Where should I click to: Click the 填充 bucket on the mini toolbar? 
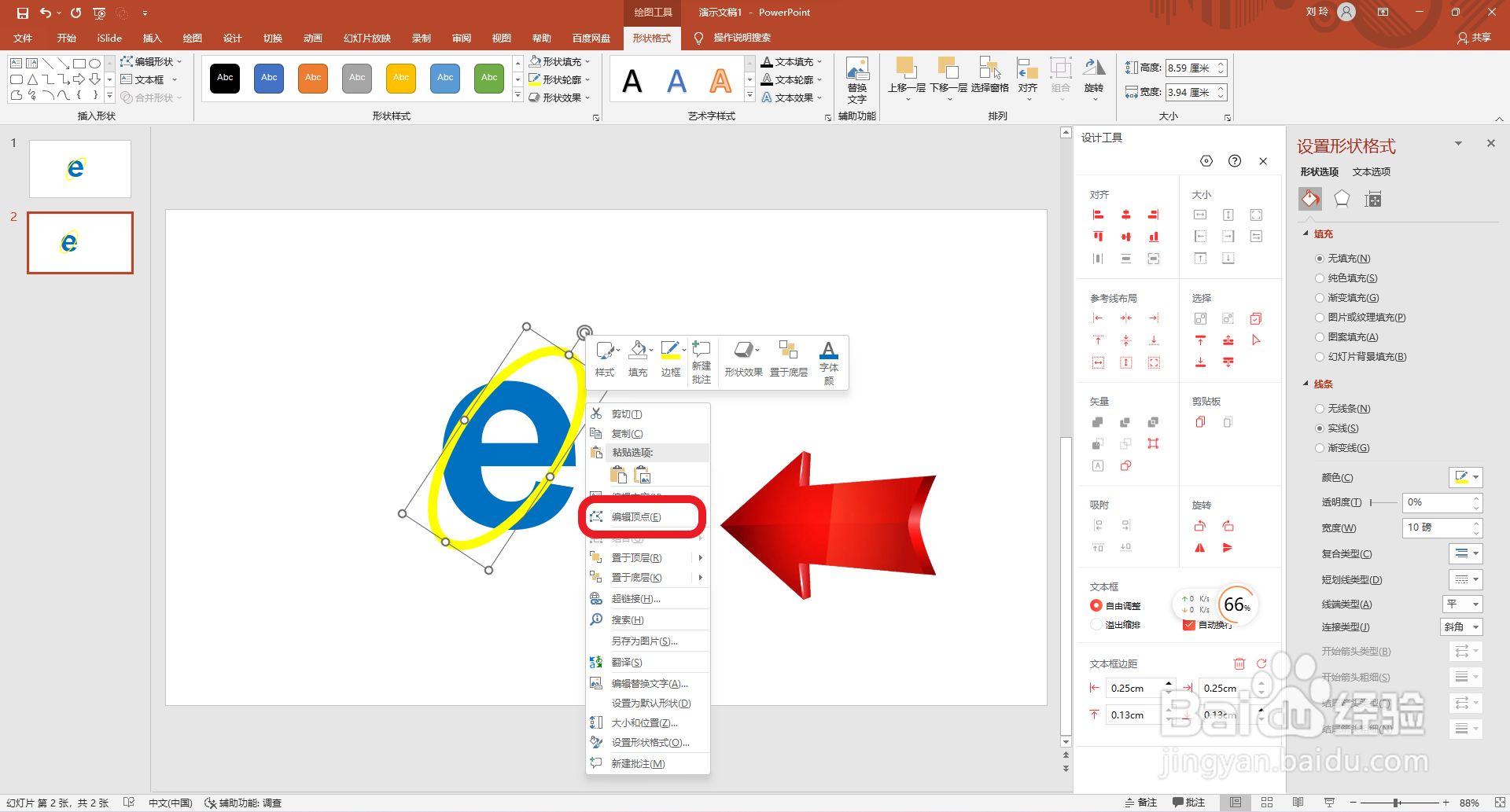tap(638, 351)
